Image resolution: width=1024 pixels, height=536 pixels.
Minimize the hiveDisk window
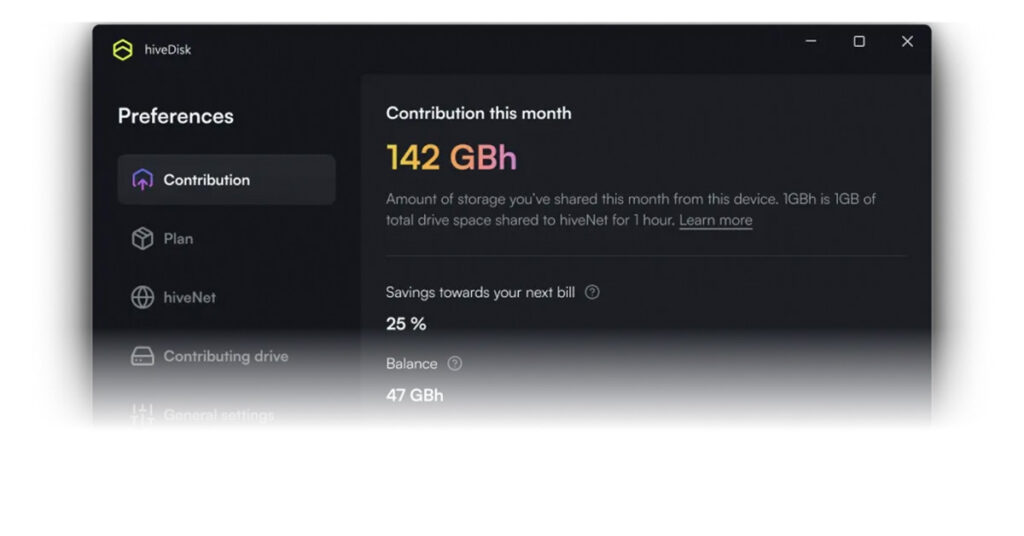pyautogui.click(x=811, y=41)
